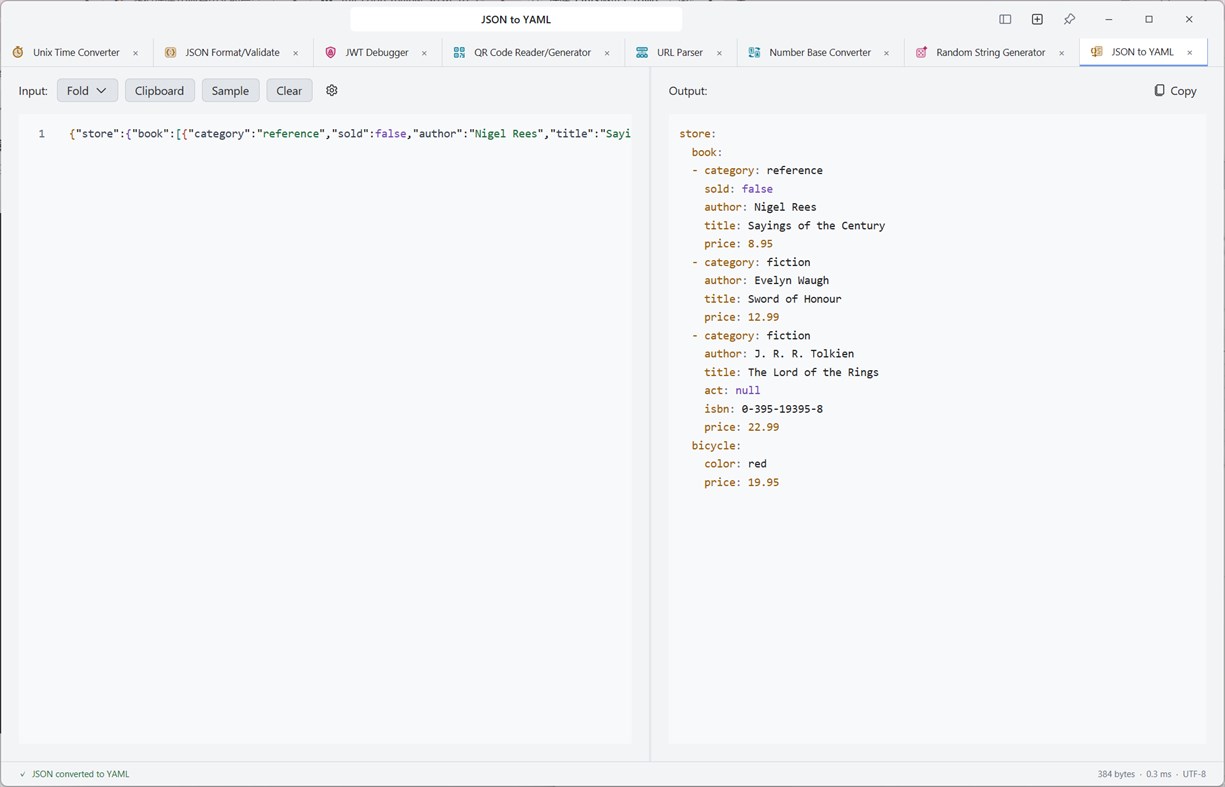Screen dimensions: 1225x787
Task: Click the Random String Generator tab icon
Action: (x=921, y=52)
